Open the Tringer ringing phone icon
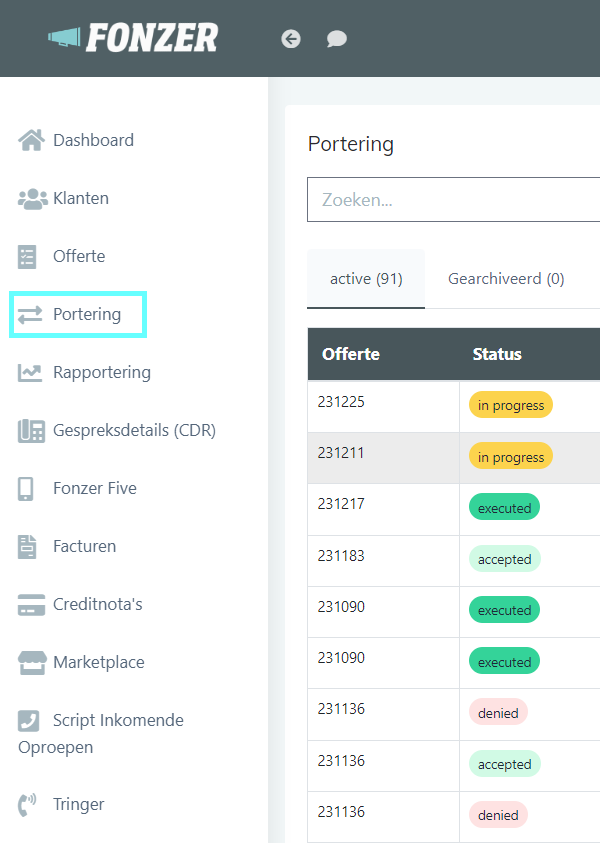 [27, 805]
